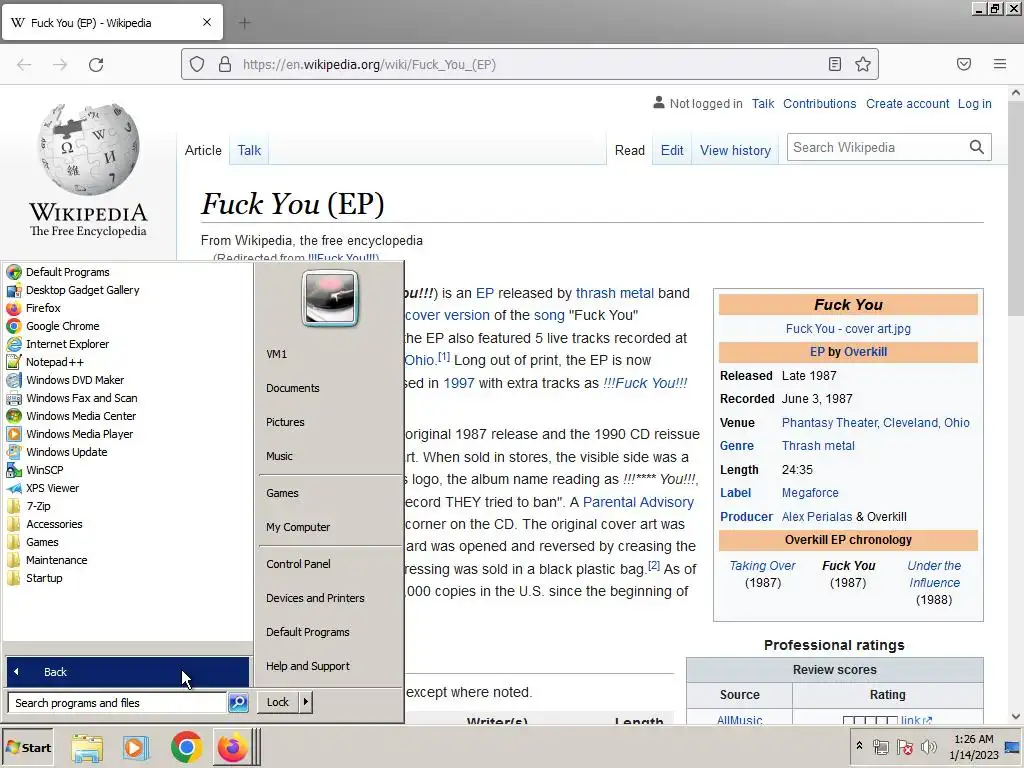Click the Search Wikipedia field
Screen dimensions: 1024x768
[877, 147]
